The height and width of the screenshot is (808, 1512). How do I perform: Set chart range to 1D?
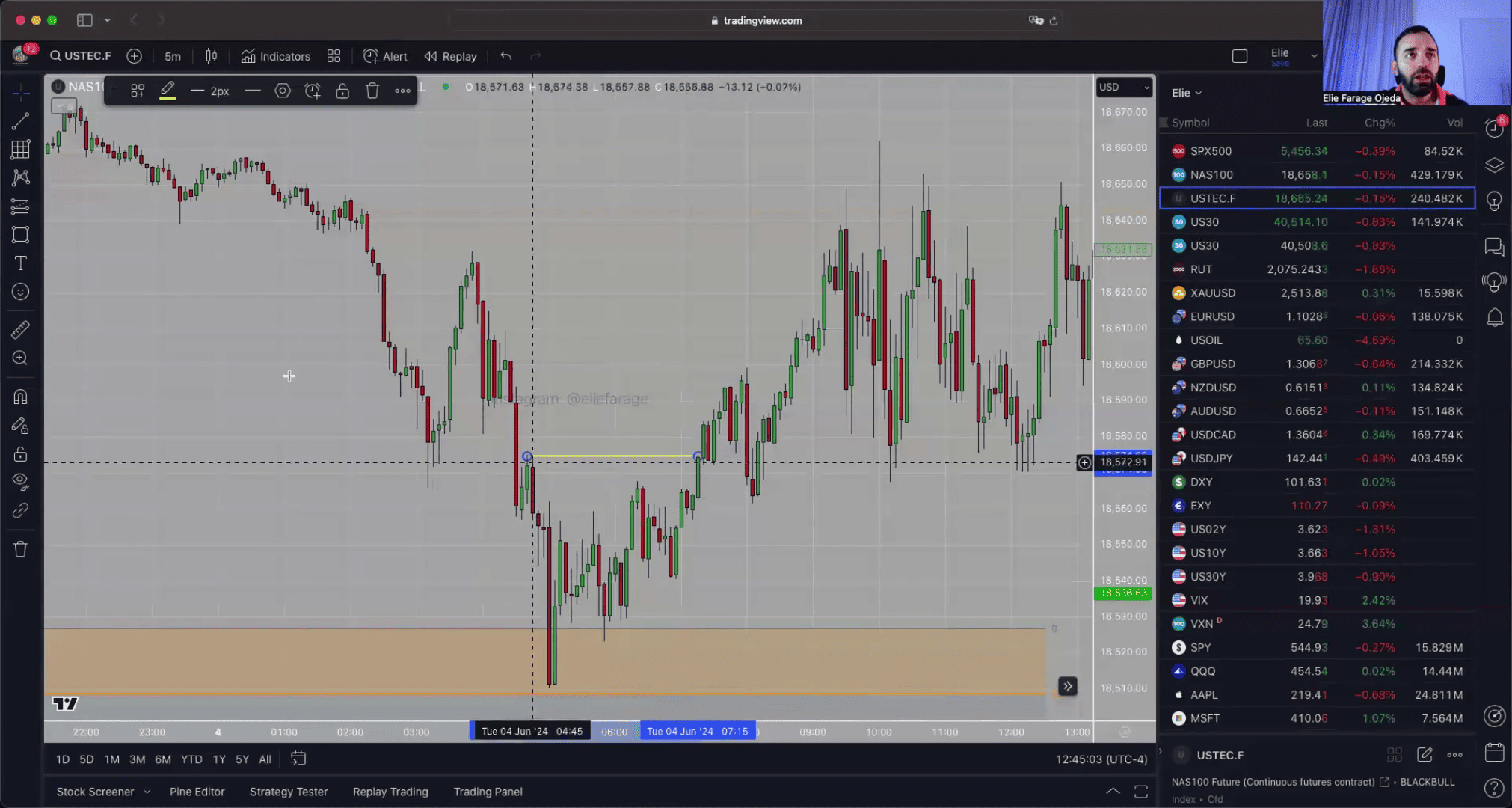(63, 759)
